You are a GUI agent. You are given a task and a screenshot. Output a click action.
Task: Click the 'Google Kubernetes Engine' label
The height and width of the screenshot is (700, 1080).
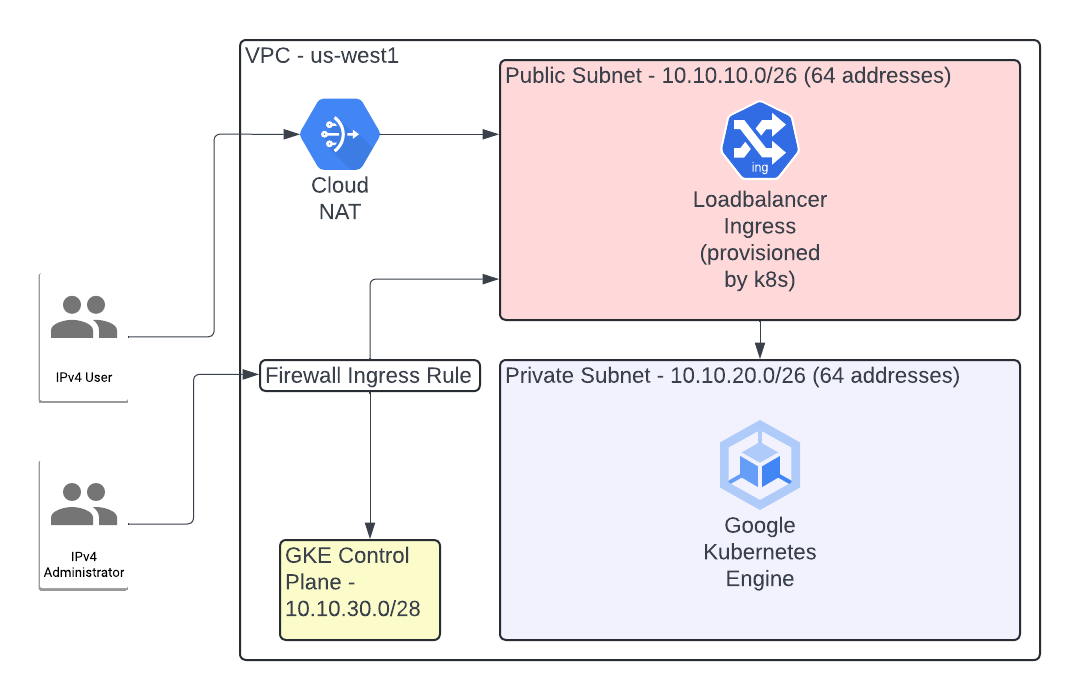(760, 552)
